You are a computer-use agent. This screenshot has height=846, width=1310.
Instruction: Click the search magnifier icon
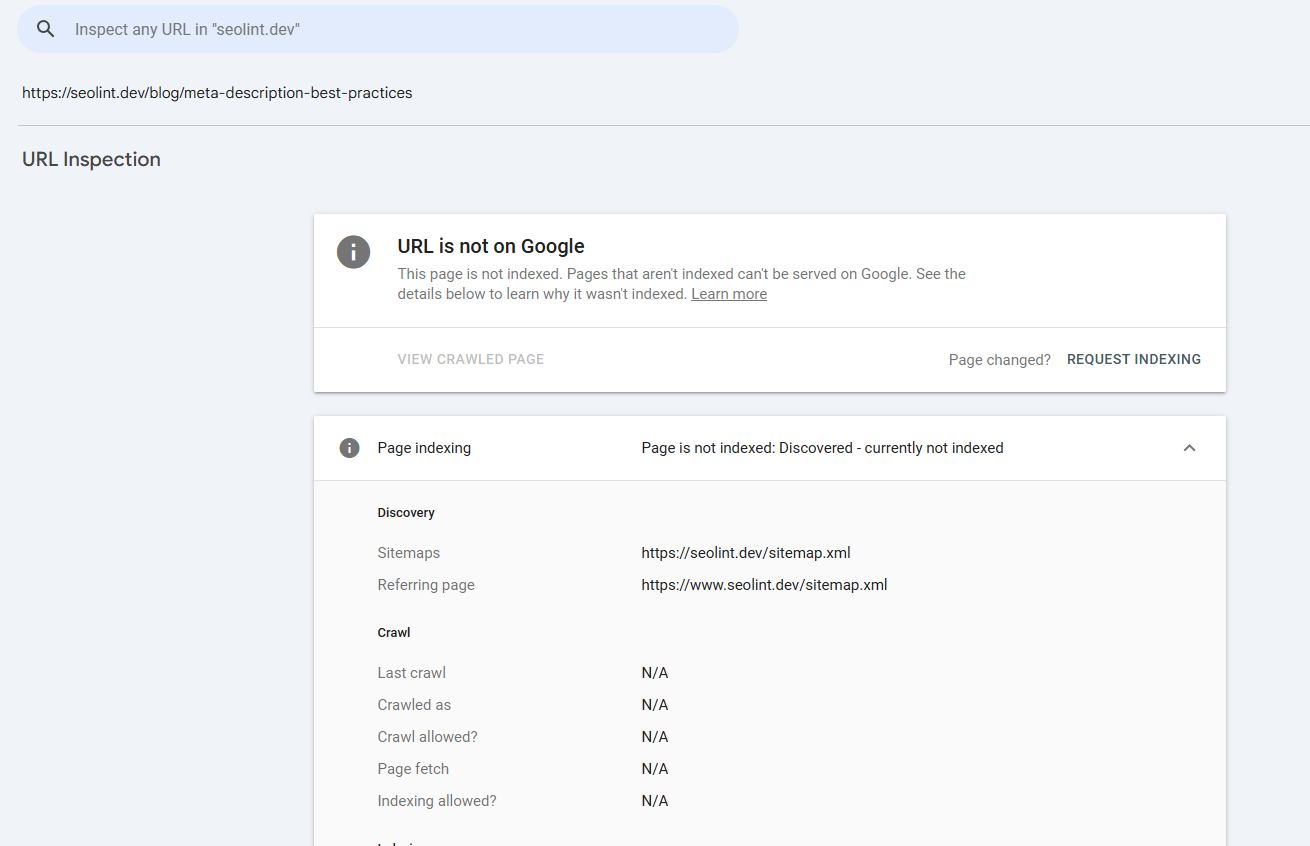point(45,28)
